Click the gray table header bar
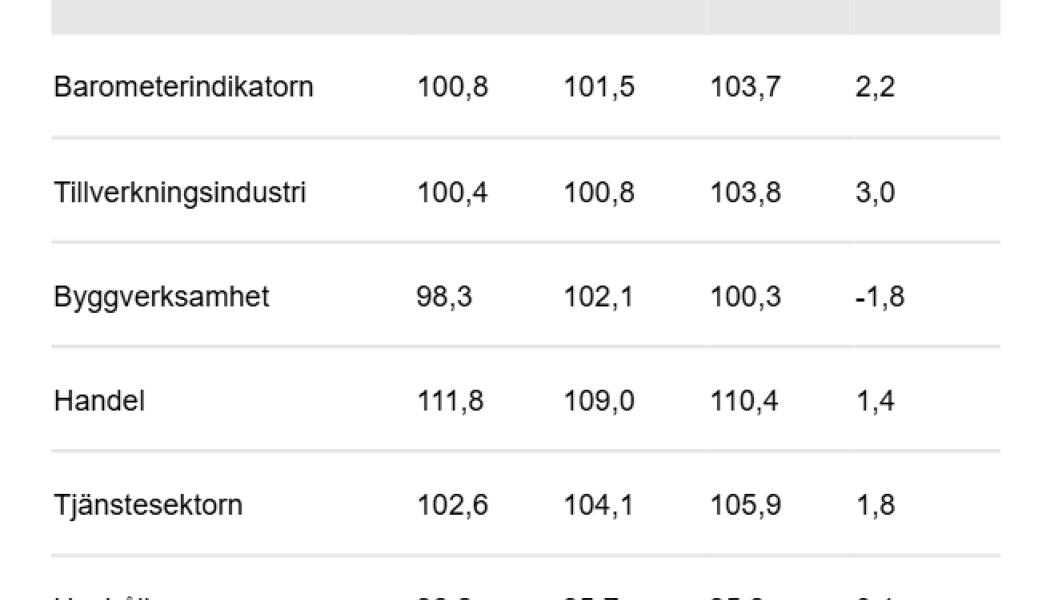This screenshot has height=600, width=1050. 525,16
